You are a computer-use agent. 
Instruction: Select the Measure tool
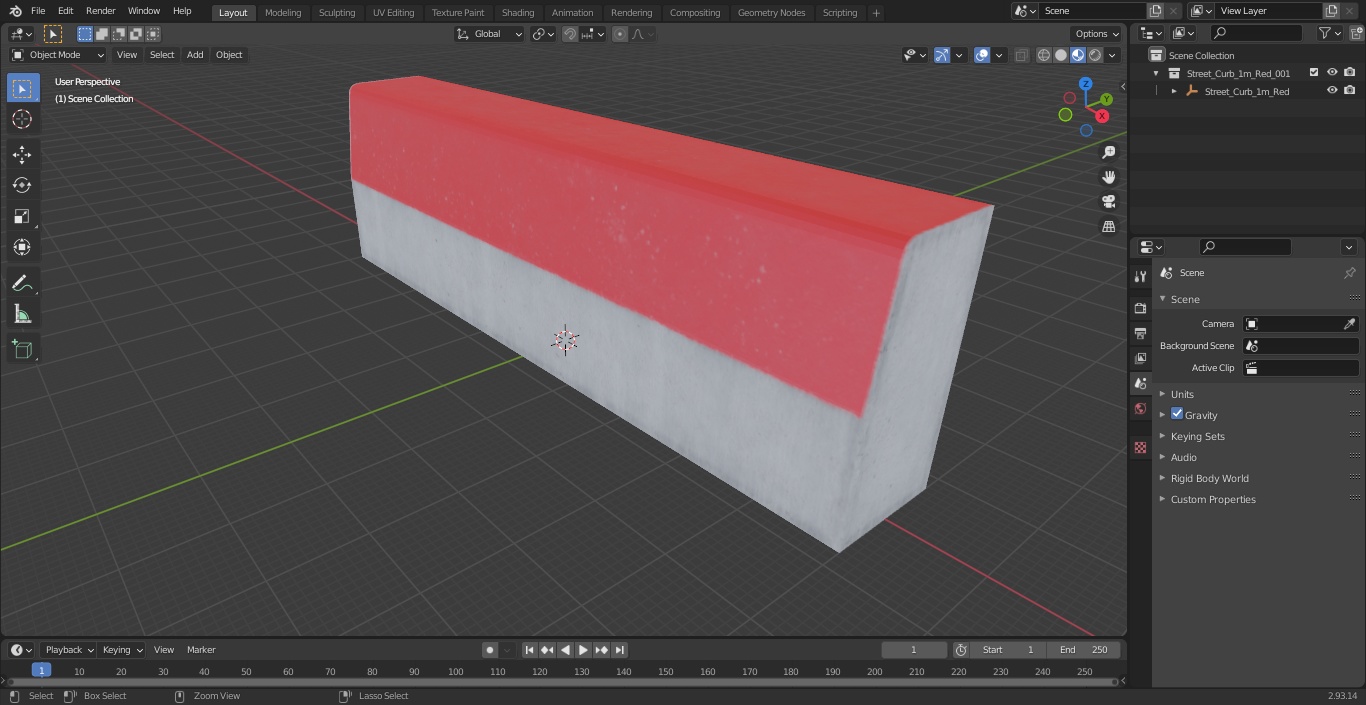[22, 314]
